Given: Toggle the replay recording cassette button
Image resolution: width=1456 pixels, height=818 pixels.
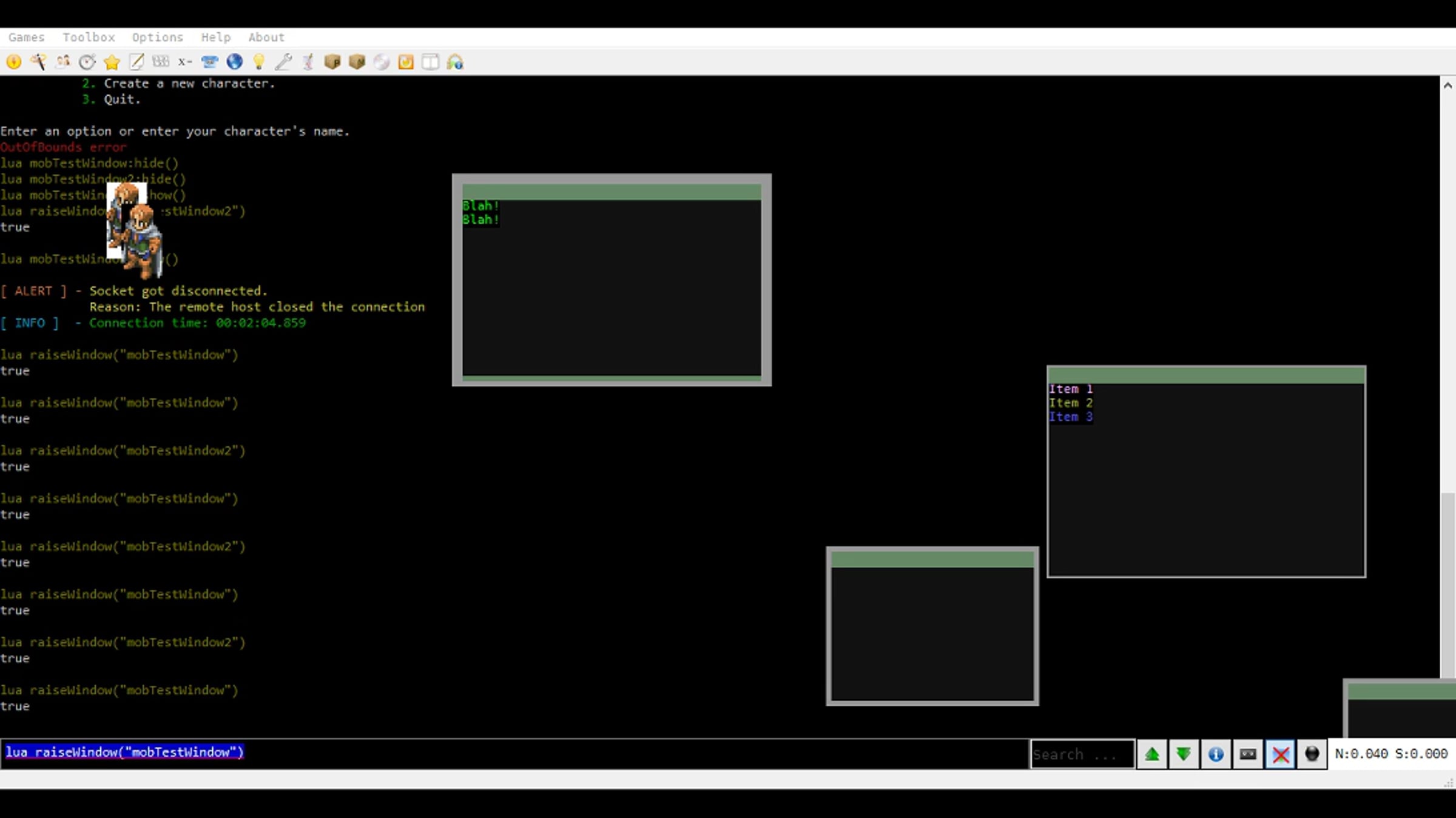Looking at the screenshot, I should tap(1248, 754).
